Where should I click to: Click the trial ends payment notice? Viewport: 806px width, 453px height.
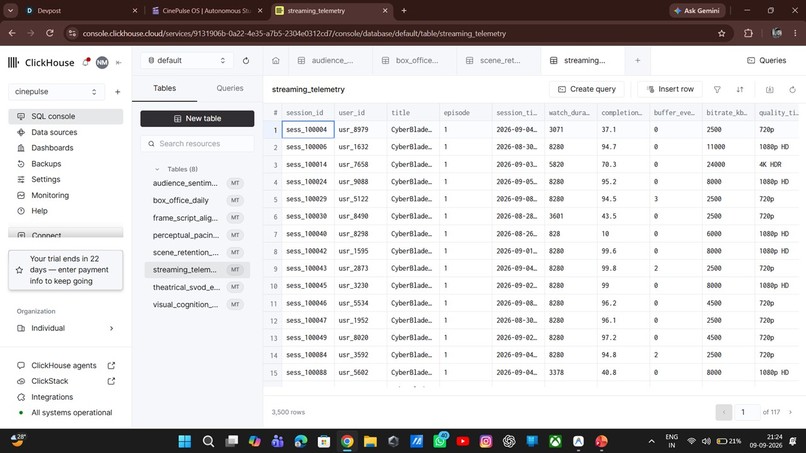[66, 270]
